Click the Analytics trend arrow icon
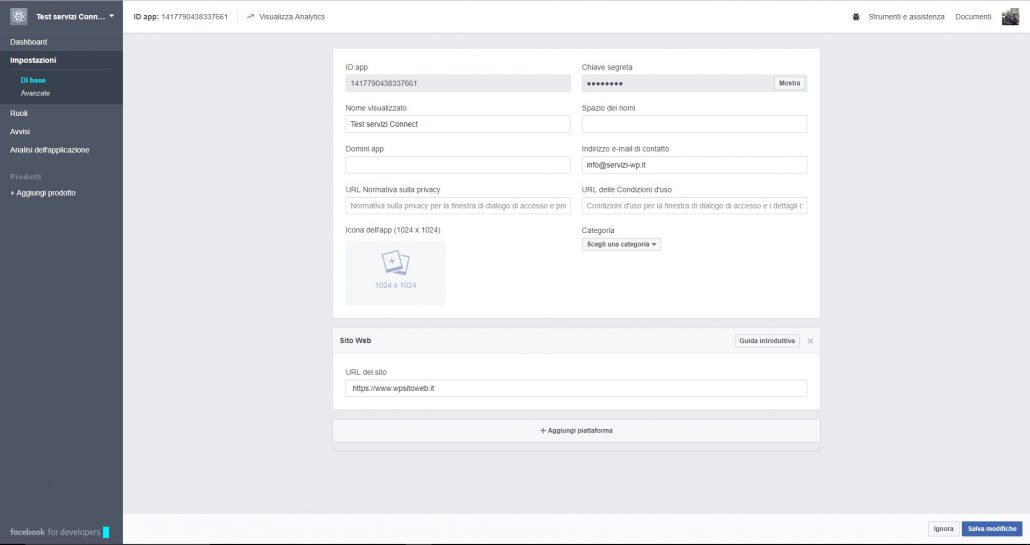The height and width of the screenshot is (545, 1030). click(250, 17)
